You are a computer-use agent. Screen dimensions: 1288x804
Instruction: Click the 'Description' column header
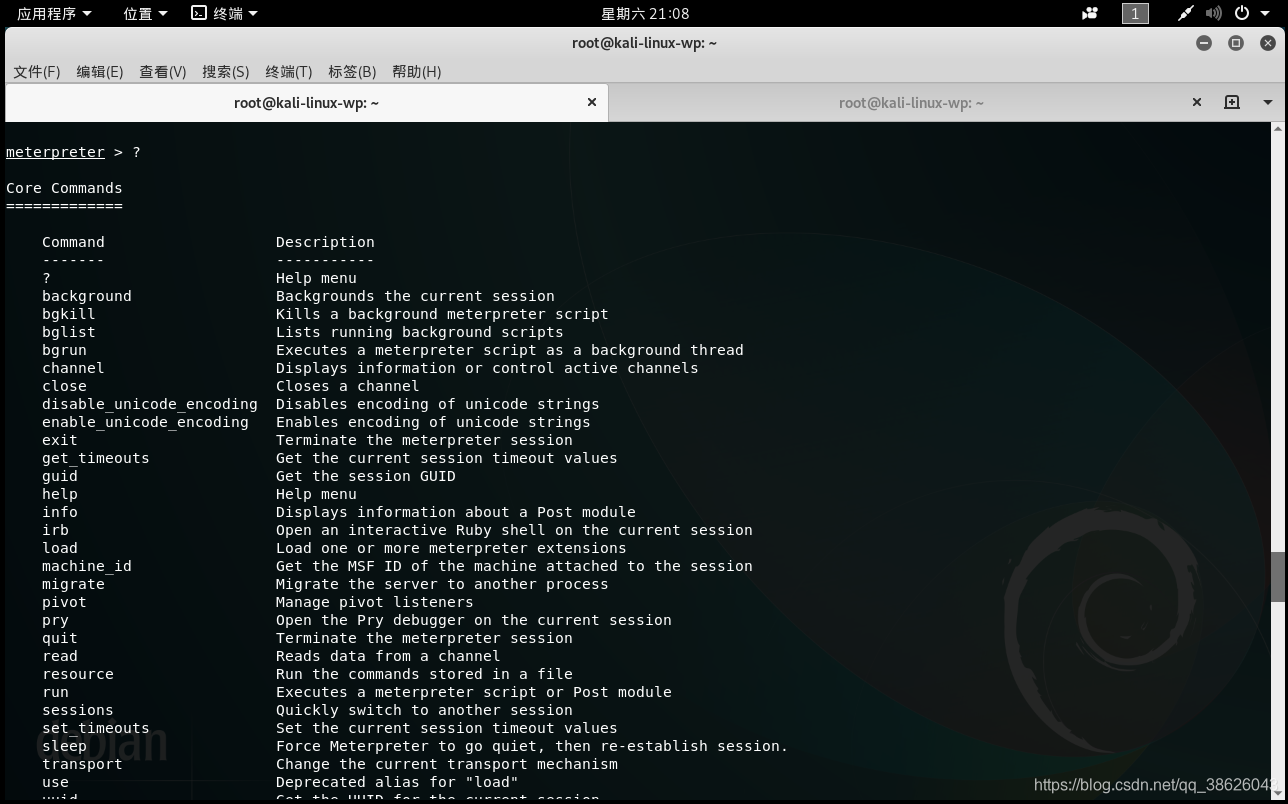(x=325, y=242)
